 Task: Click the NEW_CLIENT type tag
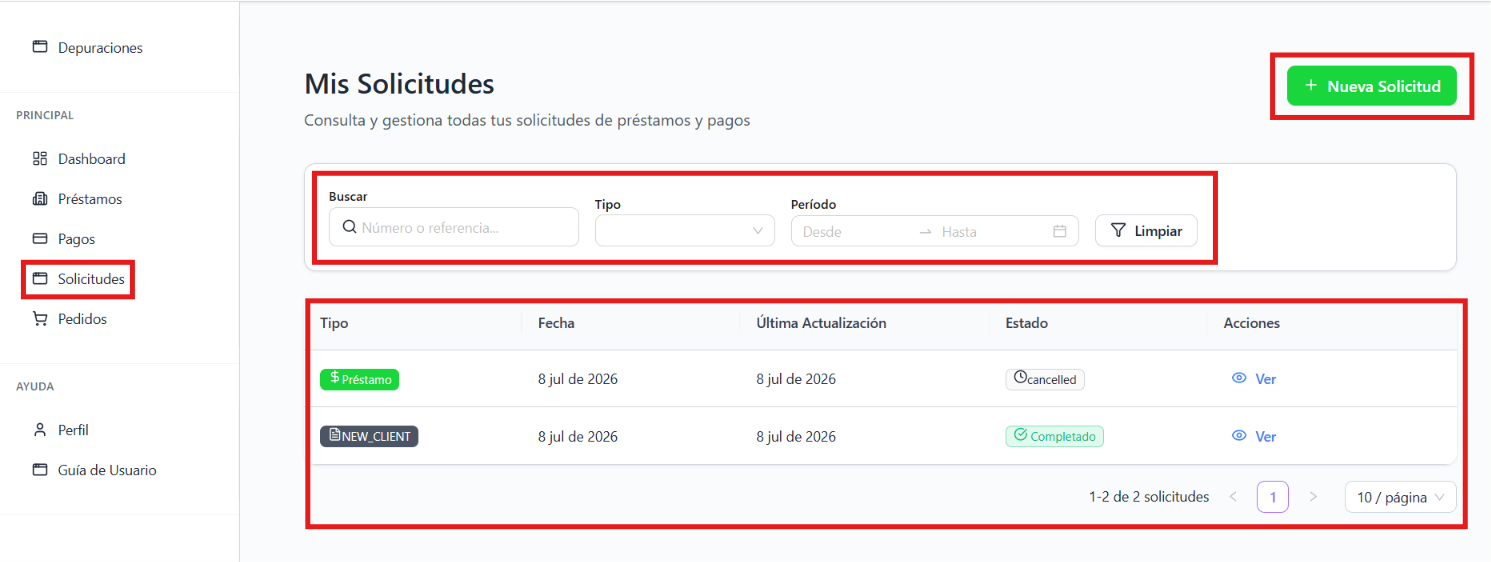click(x=369, y=436)
